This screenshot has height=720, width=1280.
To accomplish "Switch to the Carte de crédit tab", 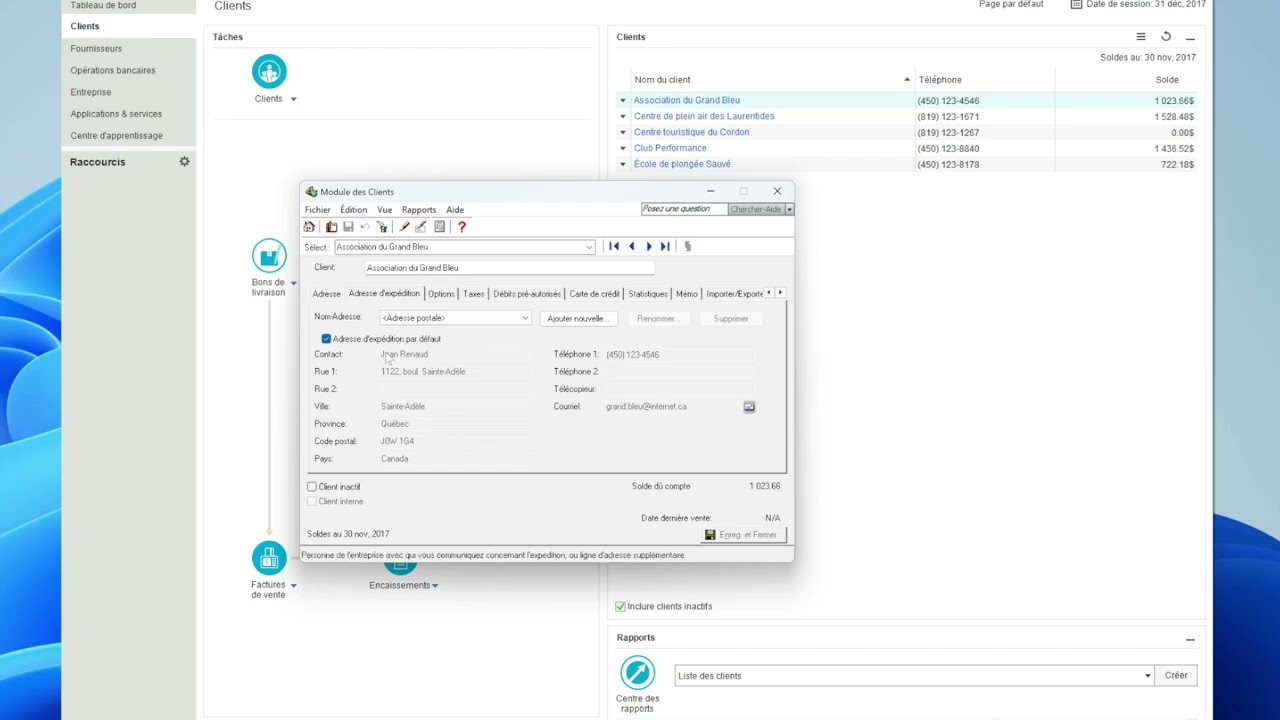I will coord(595,294).
